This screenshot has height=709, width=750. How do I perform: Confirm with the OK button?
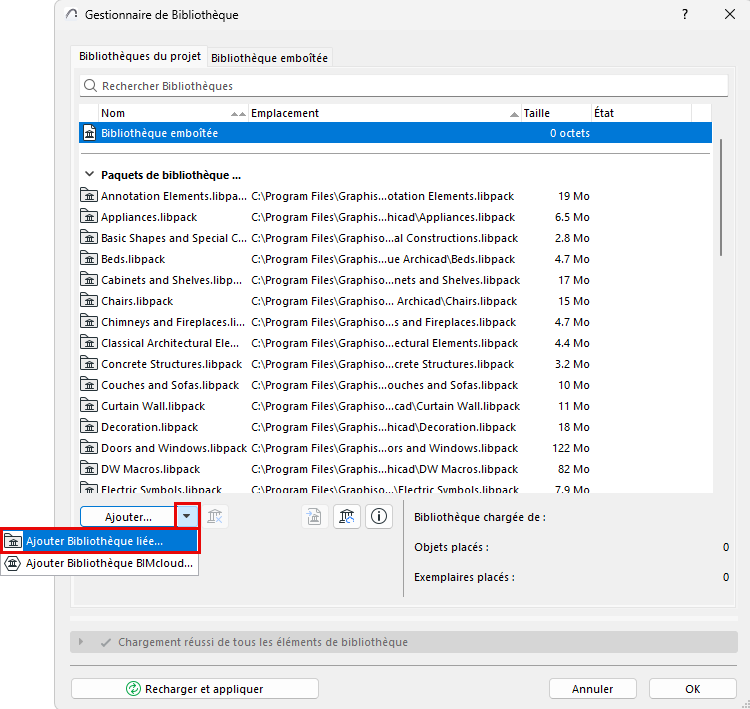point(692,689)
